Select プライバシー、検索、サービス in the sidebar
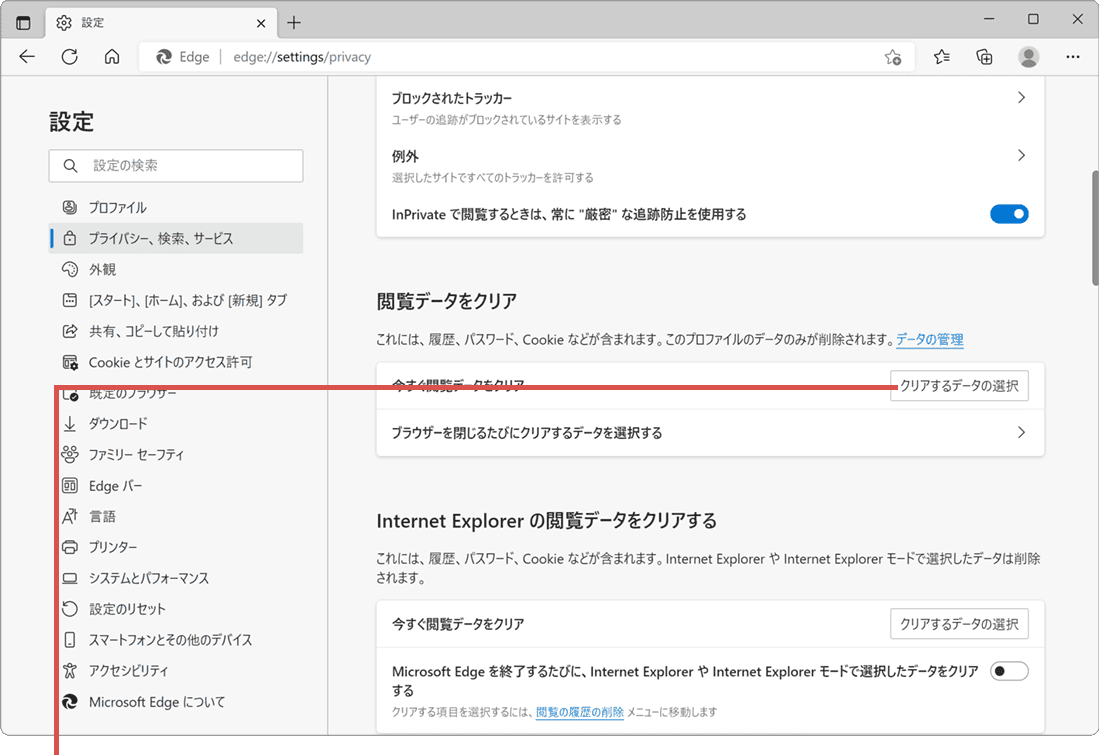Image resolution: width=1100 pixels, height=755 pixels. point(176,239)
